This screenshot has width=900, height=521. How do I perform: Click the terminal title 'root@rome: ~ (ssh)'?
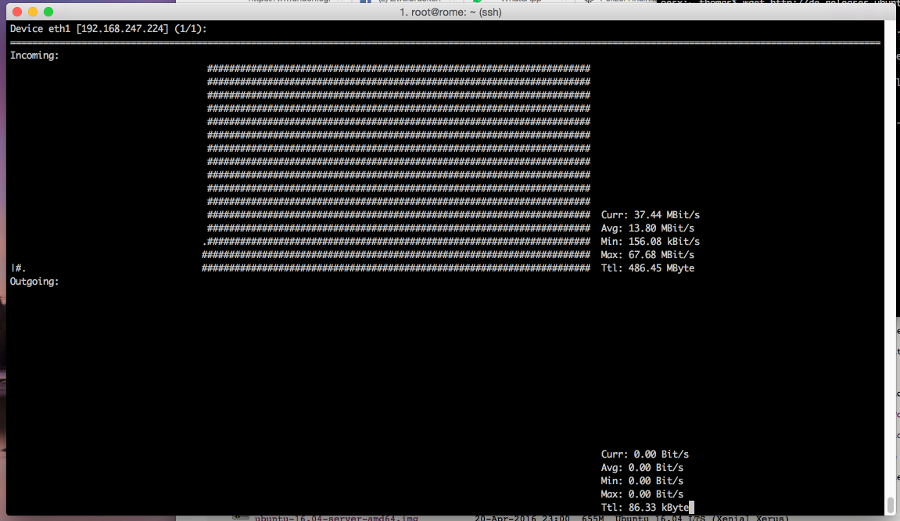tap(449, 11)
